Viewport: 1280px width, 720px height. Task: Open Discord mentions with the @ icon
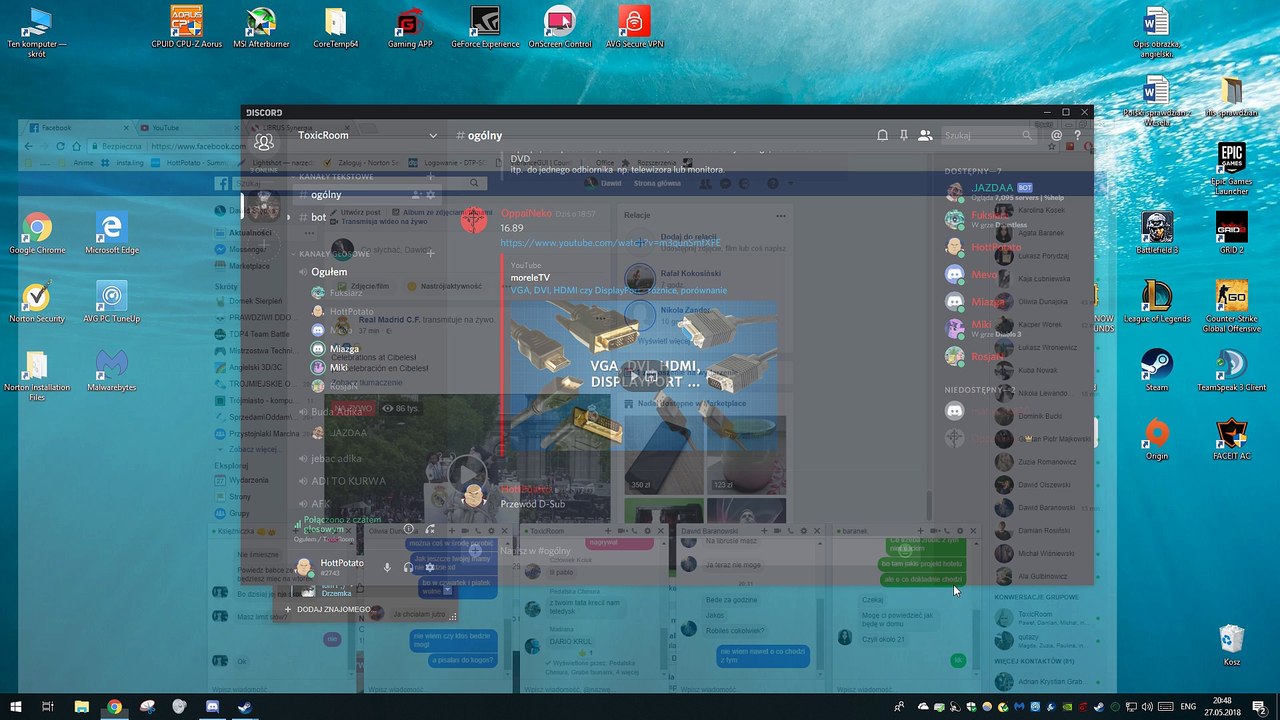coord(1057,135)
